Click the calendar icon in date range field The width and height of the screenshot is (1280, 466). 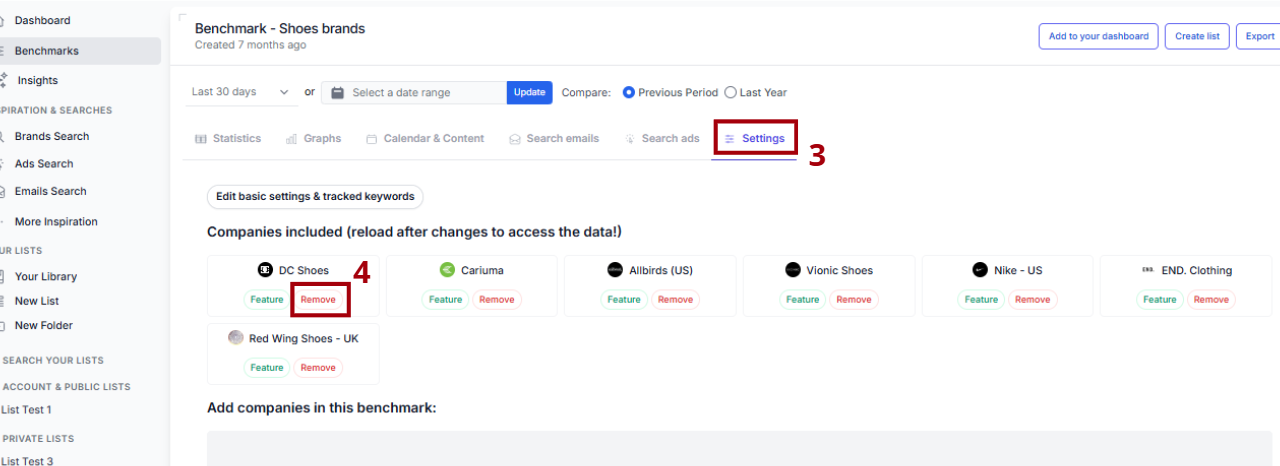pyautogui.click(x=338, y=92)
